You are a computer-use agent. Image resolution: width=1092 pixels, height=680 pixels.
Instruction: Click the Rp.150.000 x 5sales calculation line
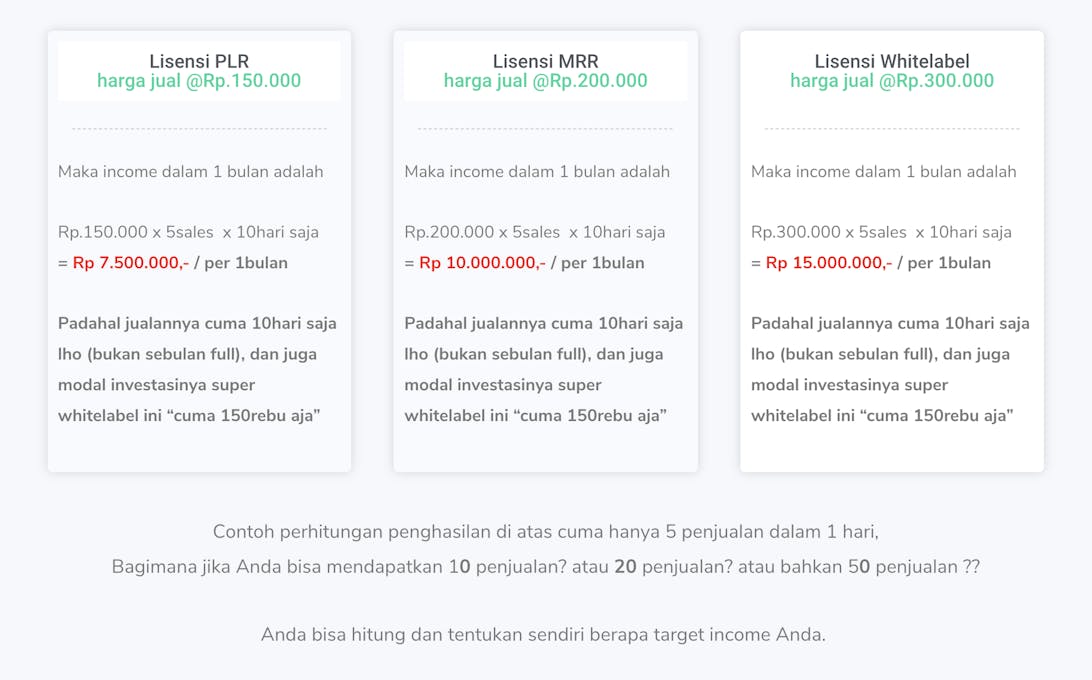[x=188, y=232]
